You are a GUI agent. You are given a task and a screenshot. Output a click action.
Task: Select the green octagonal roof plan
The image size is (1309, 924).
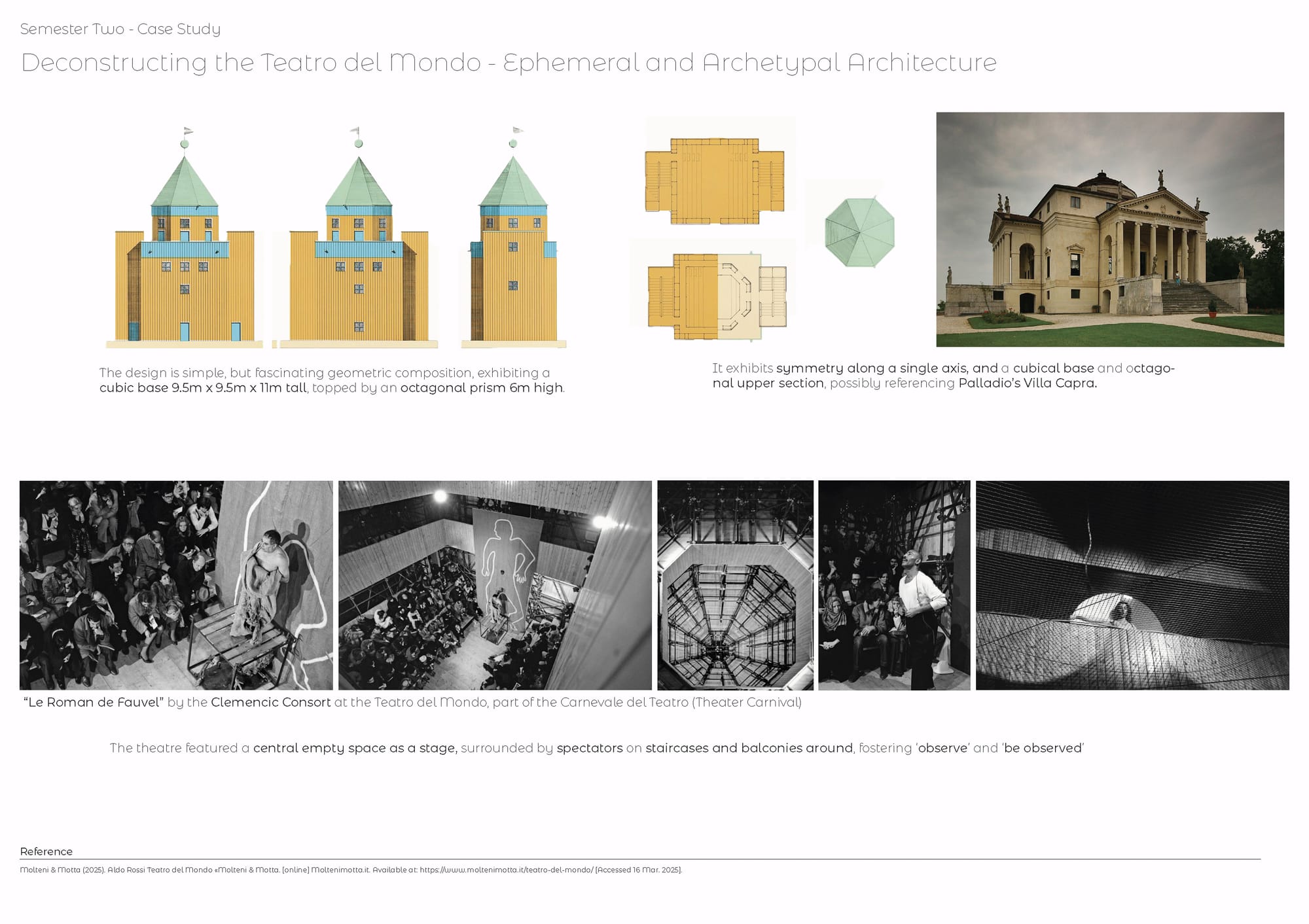859,232
